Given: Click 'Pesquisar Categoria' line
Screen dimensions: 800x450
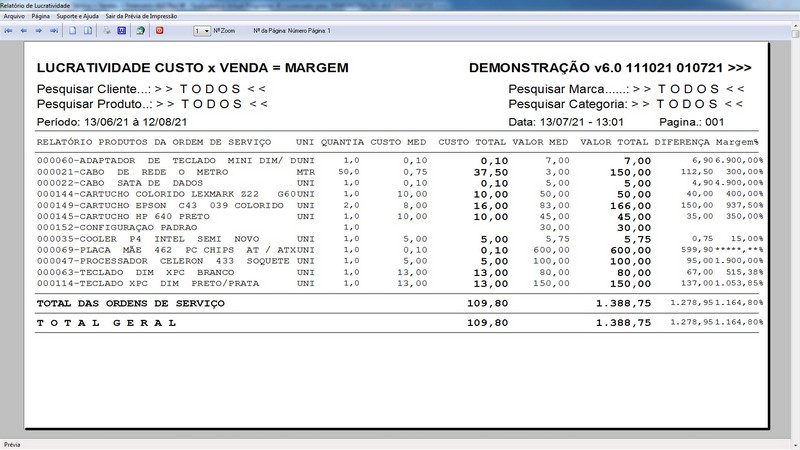Looking at the screenshot, I should (x=626, y=104).
